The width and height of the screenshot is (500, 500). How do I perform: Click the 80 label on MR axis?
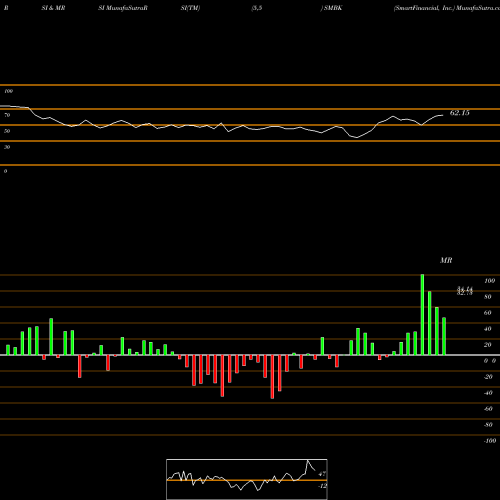click(488, 297)
